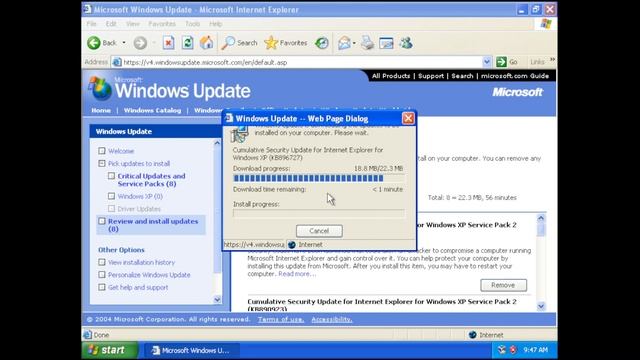This screenshot has width=640, height=360.
Task: Open the Back button history dropdown
Action: [124, 43]
